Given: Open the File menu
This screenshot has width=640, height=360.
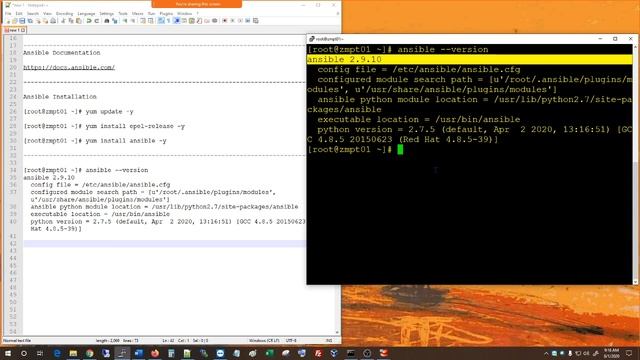Looking at the screenshot, I should (8, 13).
